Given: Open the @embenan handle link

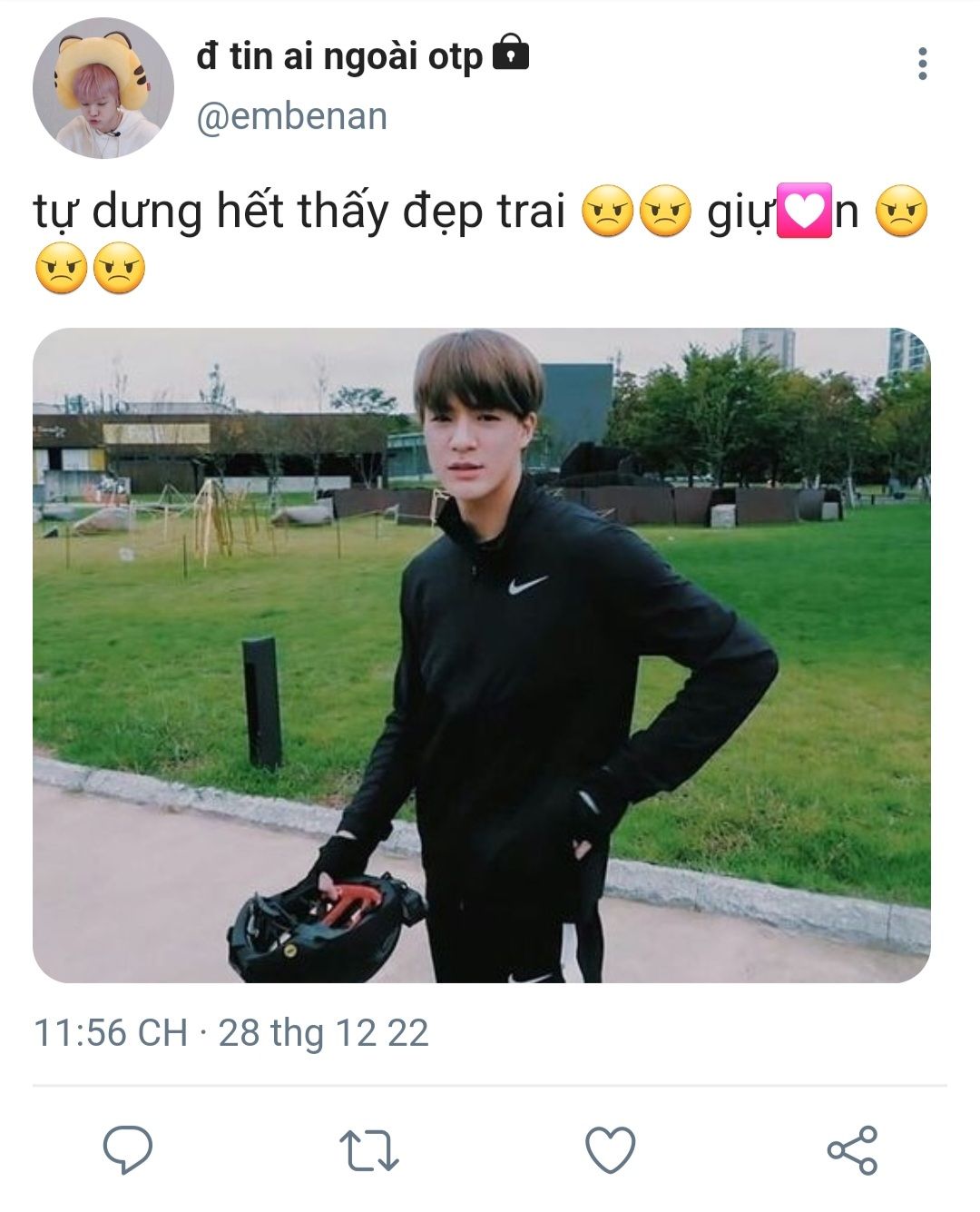Looking at the screenshot, I should pyautogui.click(x=291, y=116).
